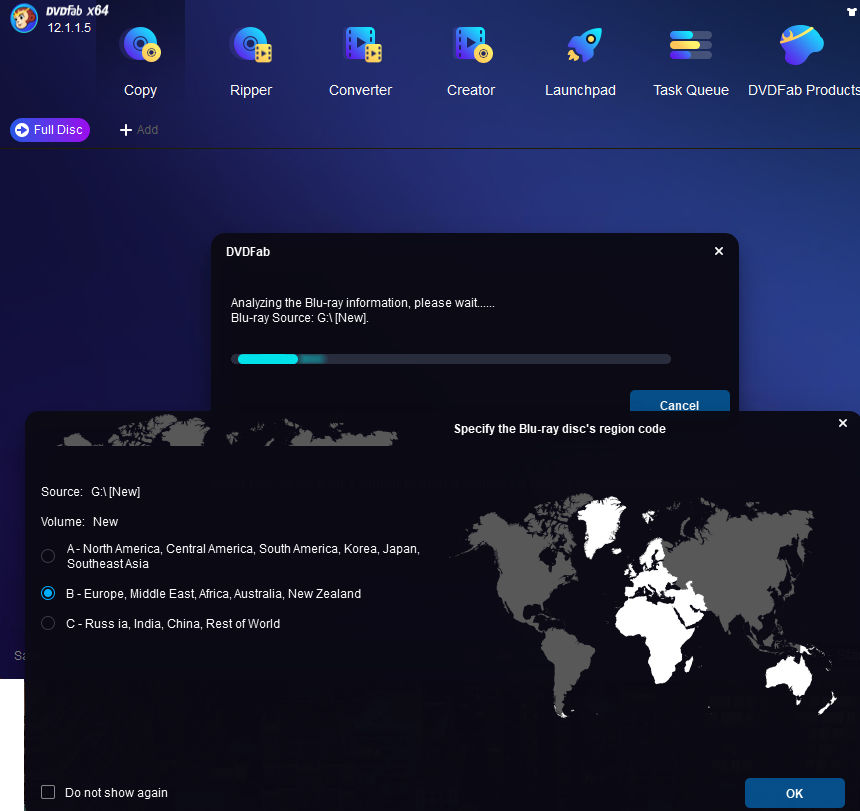Close the DVDFab analyzing dialog
860x811 pixels.
(718, 251)
